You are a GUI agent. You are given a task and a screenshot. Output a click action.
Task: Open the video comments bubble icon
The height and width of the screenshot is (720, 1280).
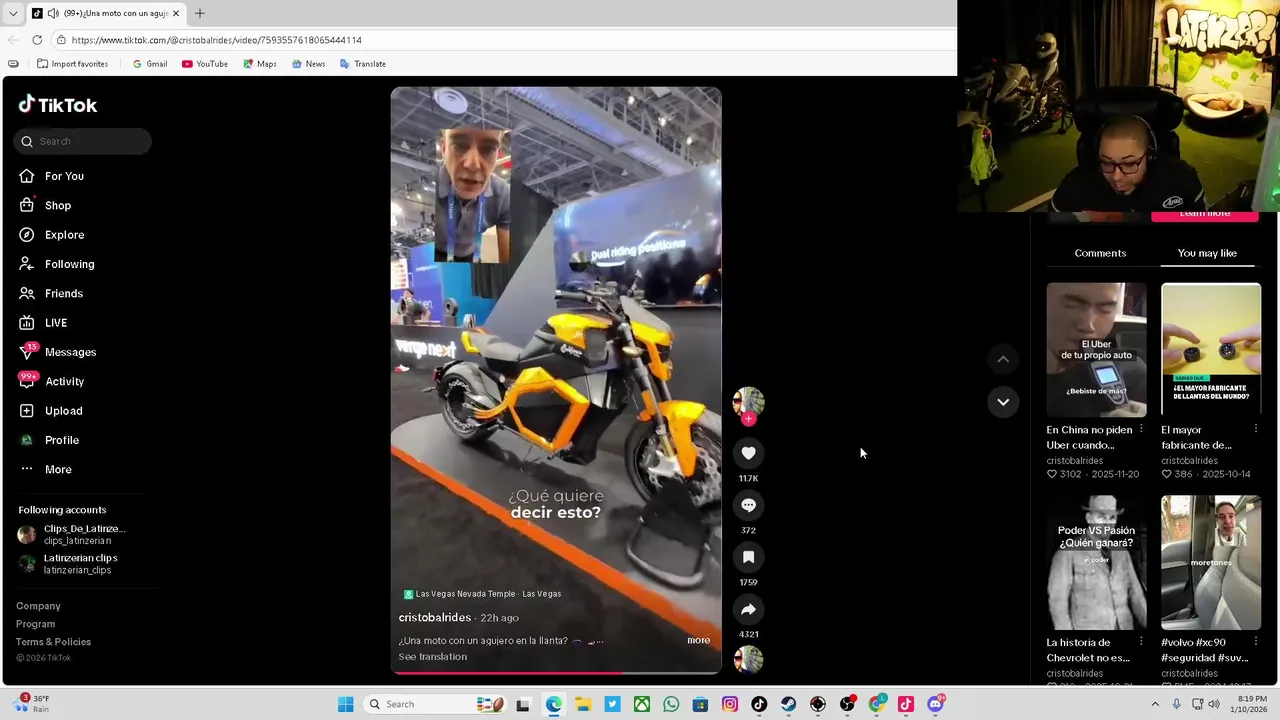748,505
